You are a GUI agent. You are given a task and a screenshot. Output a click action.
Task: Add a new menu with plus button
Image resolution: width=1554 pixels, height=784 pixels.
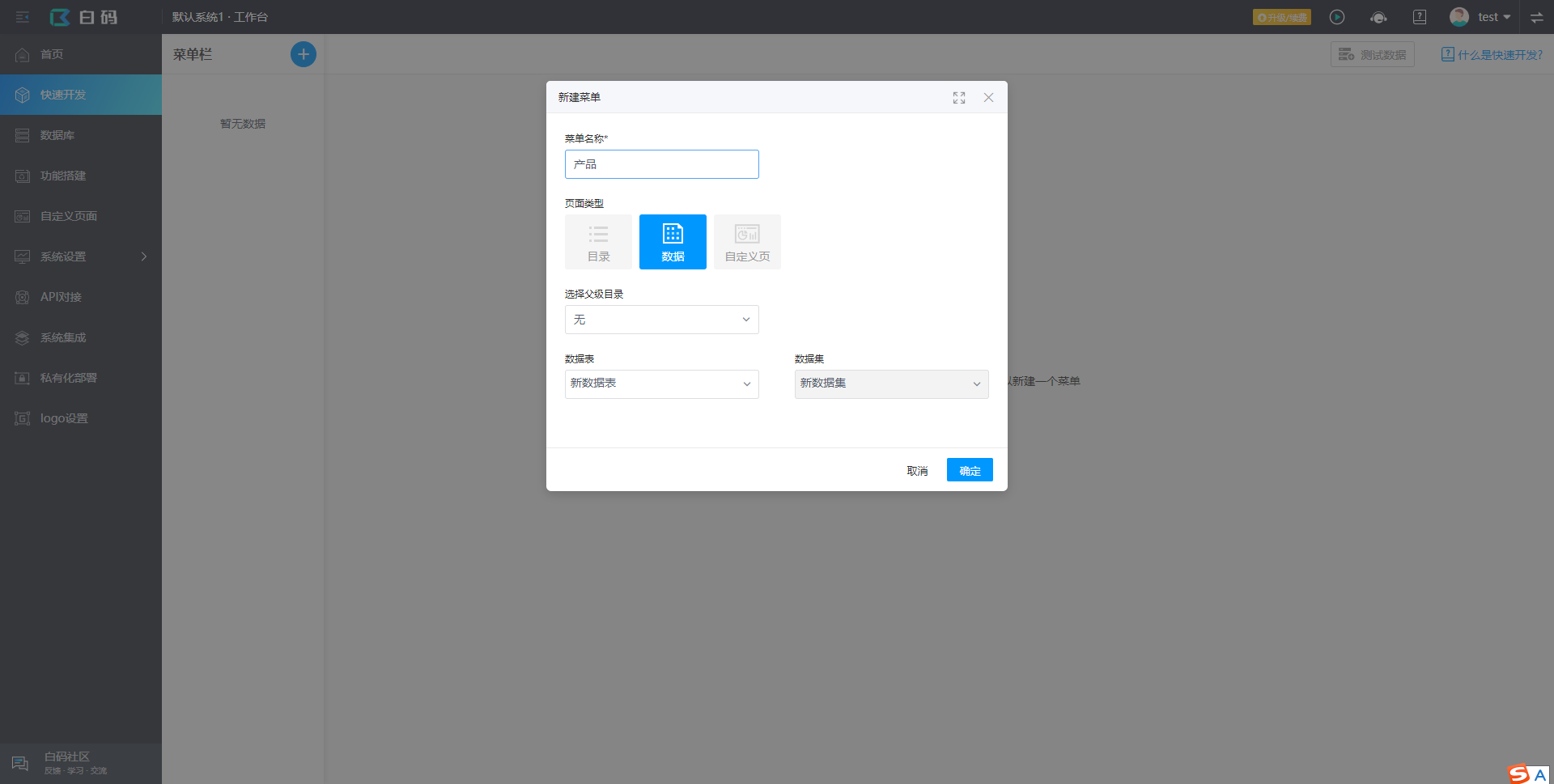tap(304, 54)
